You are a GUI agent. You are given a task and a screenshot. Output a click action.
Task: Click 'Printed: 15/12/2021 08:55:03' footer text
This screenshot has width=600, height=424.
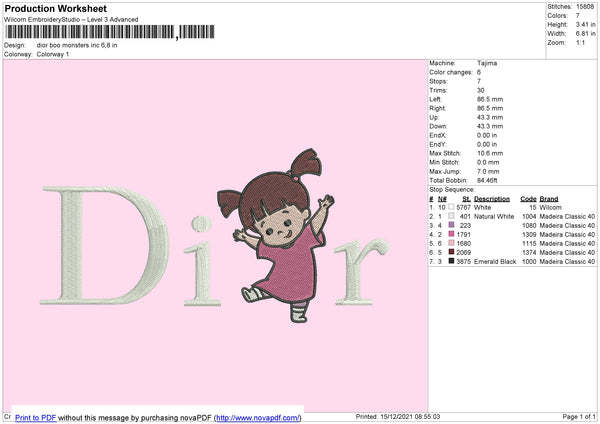pos(398,416)
